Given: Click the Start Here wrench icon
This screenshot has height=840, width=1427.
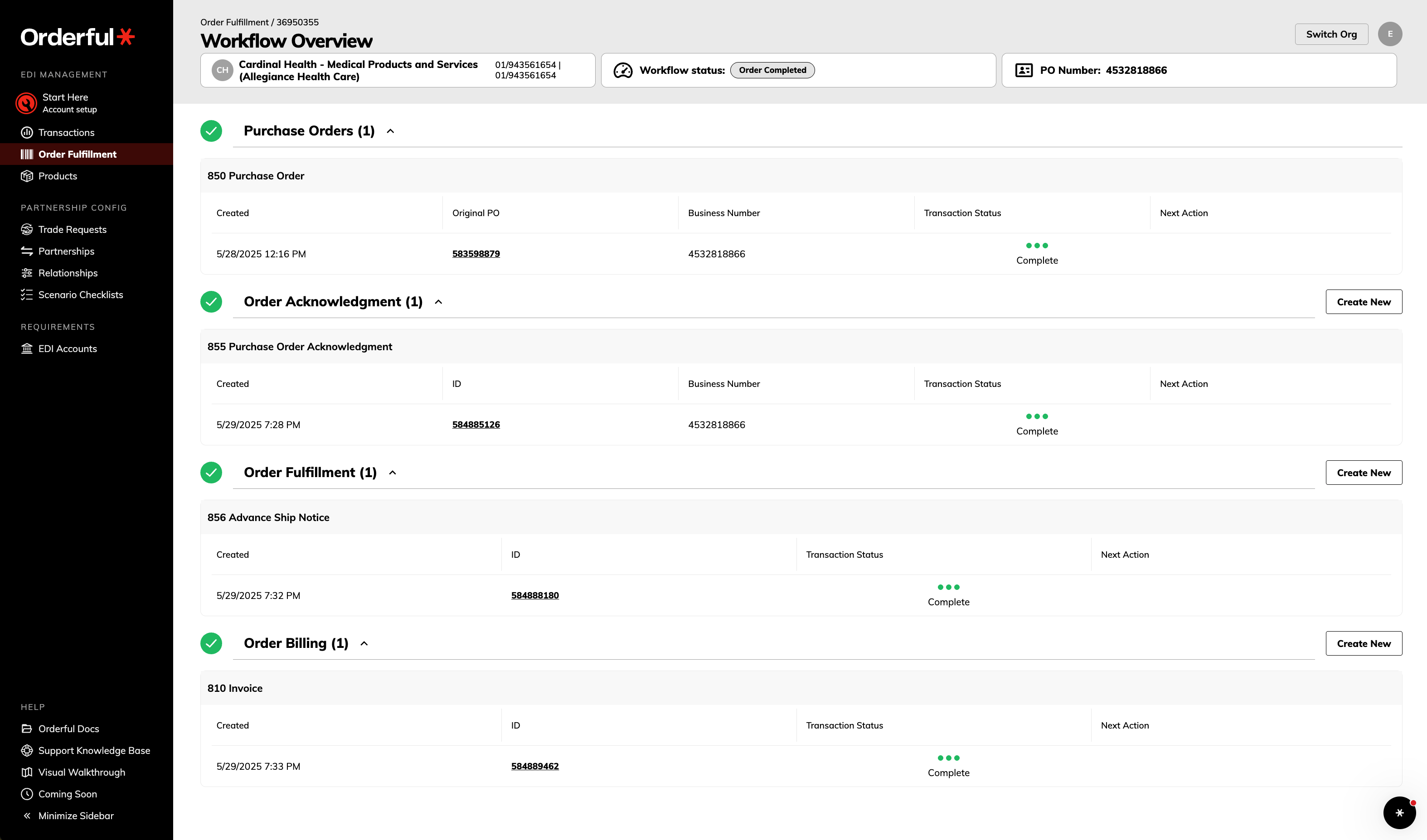Looking at the screenshot, I should pos(26,103).
